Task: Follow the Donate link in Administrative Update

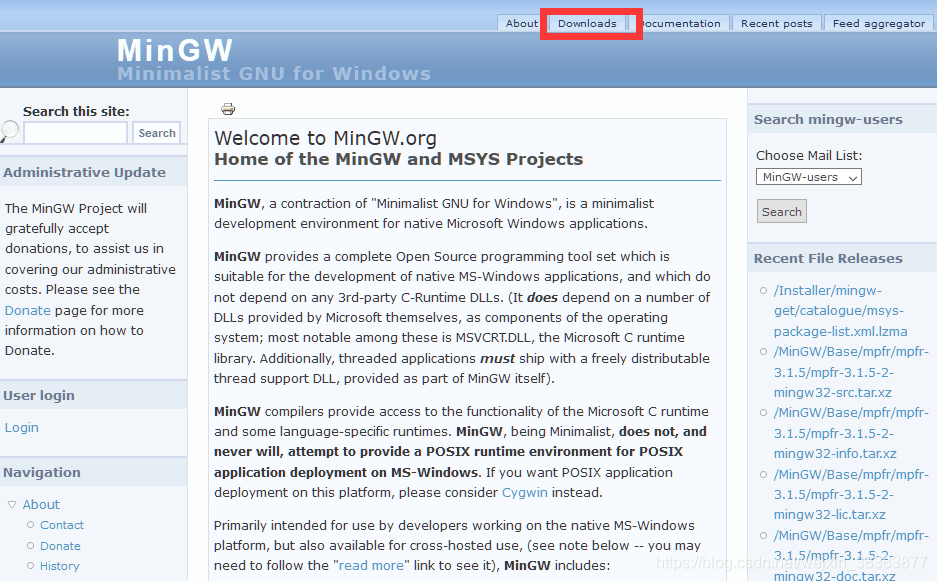Action: (x=27, y=310)
